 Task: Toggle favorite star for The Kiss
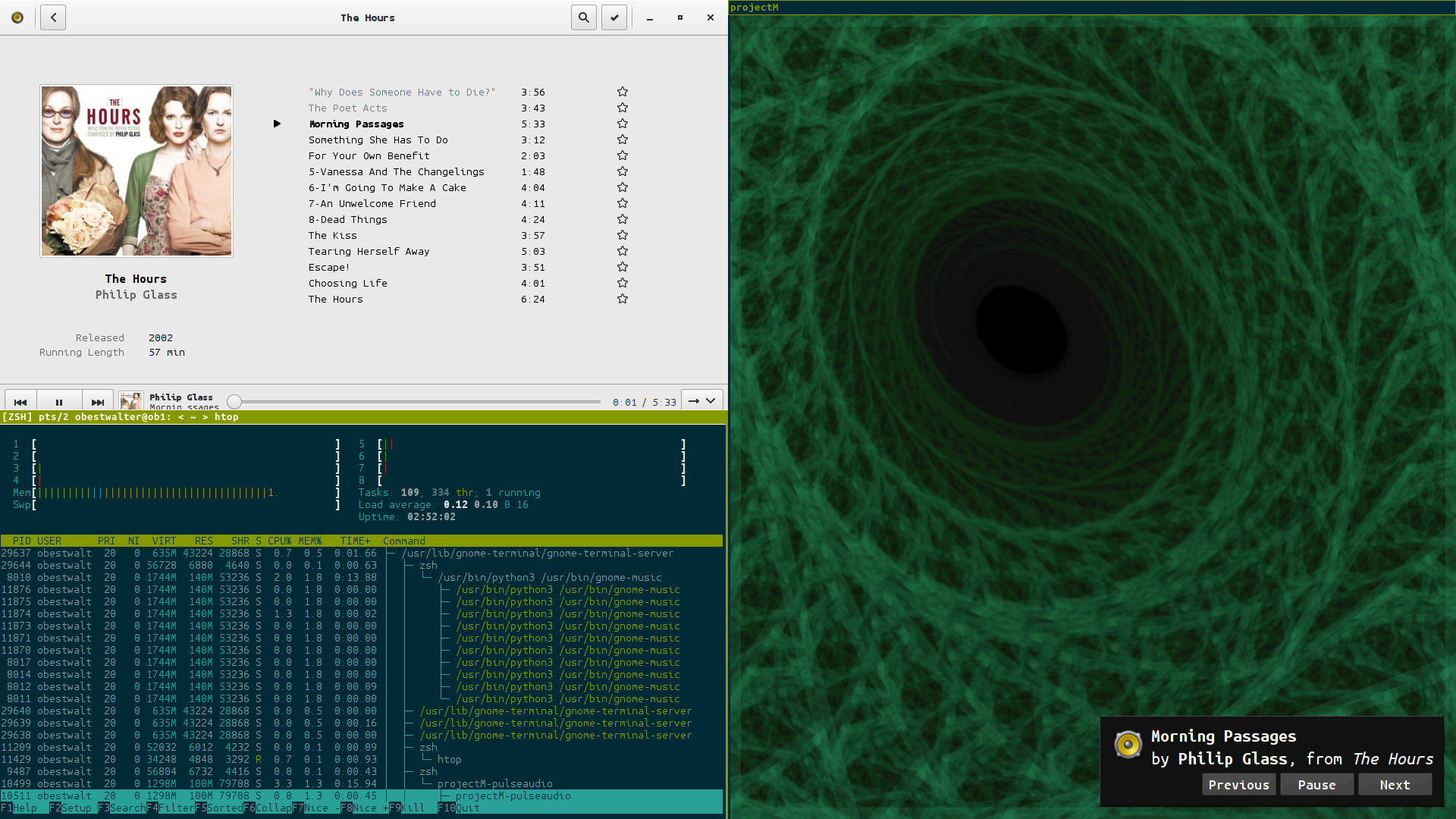point(623,235)
